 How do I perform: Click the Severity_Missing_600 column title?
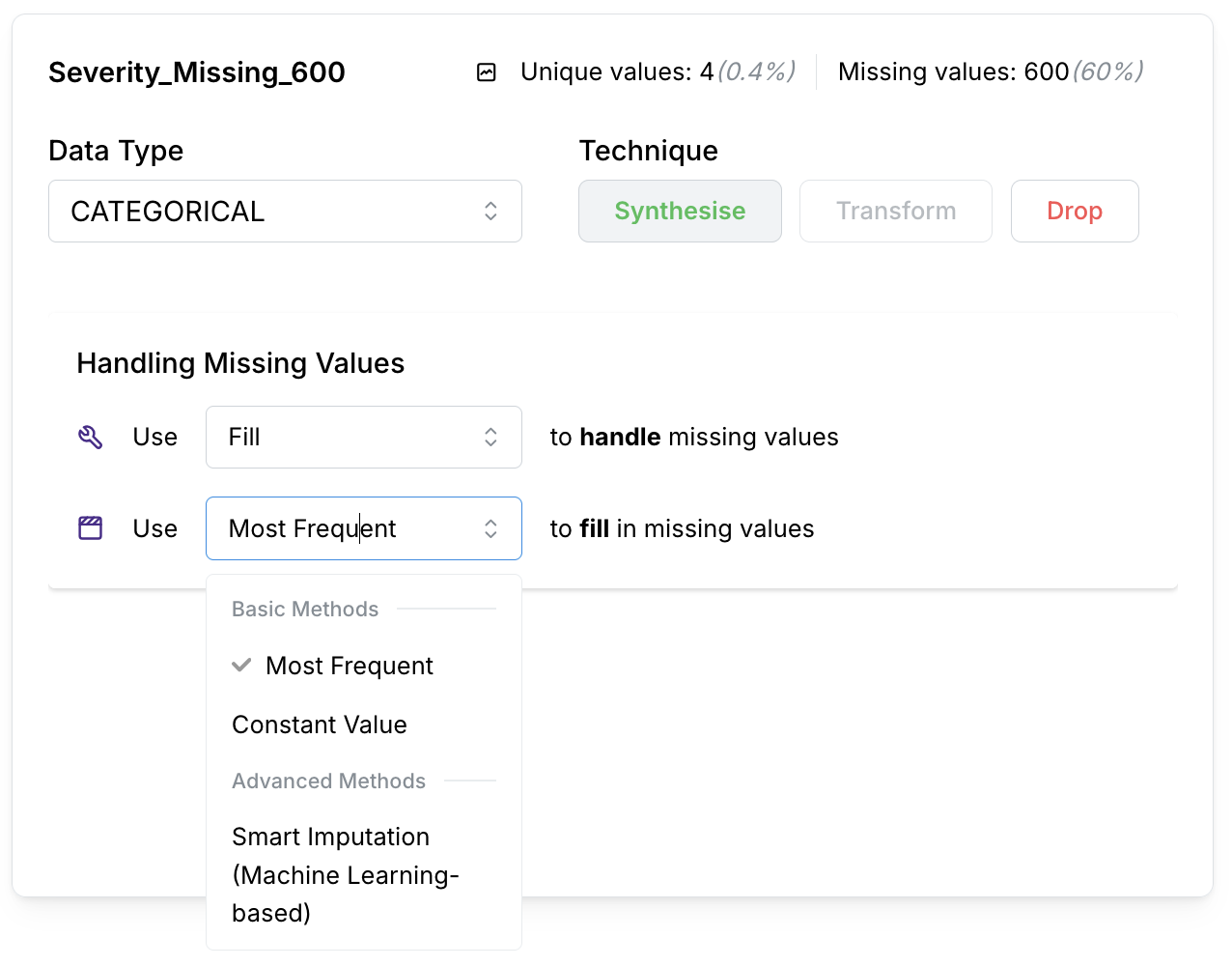point(197,72)
